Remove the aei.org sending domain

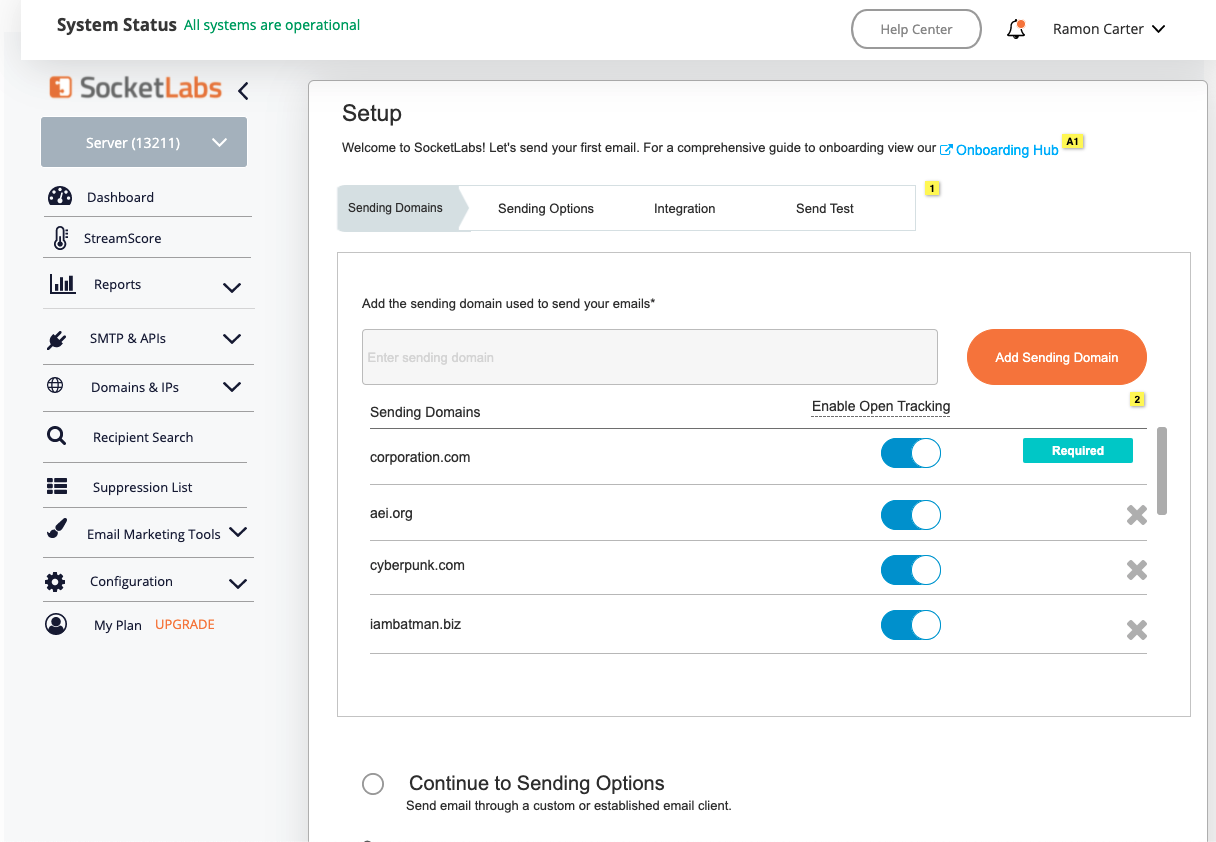click(x=1137, y=515)
